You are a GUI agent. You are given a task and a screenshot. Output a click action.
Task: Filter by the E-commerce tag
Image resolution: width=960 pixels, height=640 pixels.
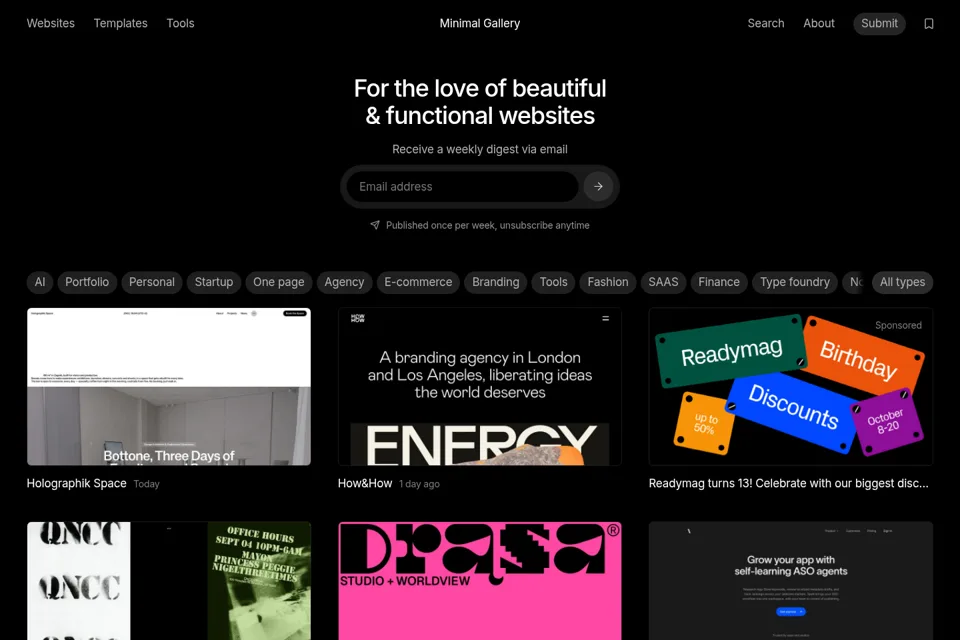[418, 282]
